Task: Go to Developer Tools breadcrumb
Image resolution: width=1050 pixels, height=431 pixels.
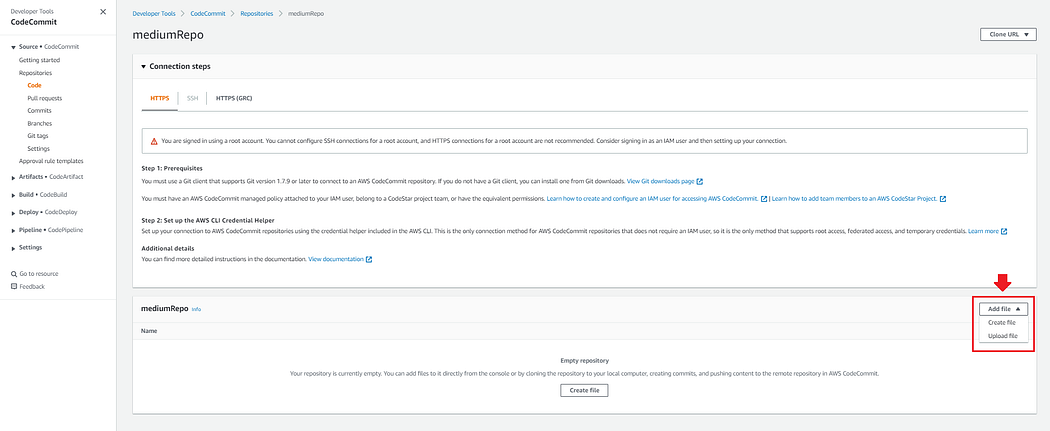Action: click(x=154, y=13)
